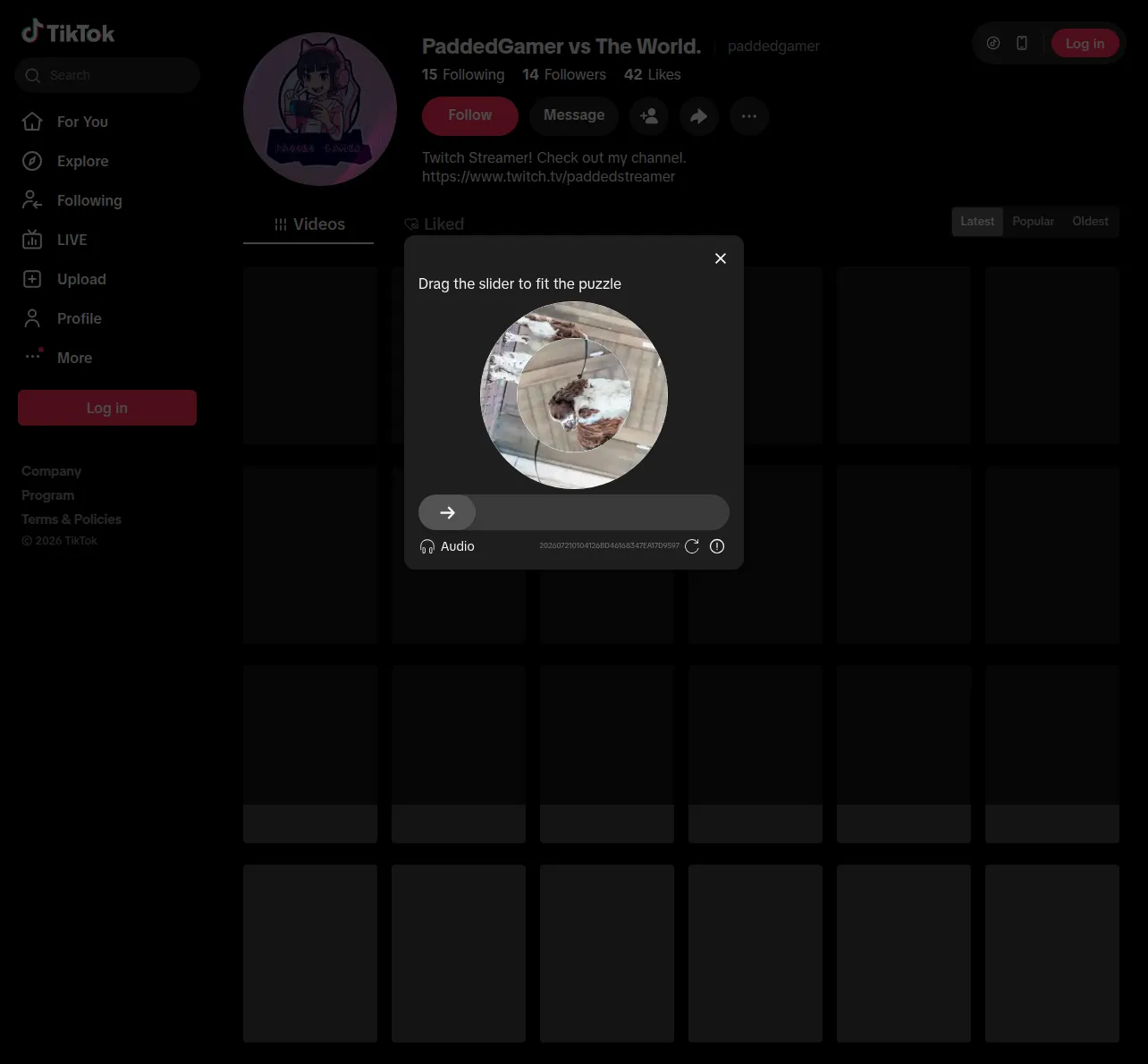Click the get app phone icon
Screen dimensions: 1148x1064
[1022, 43]
